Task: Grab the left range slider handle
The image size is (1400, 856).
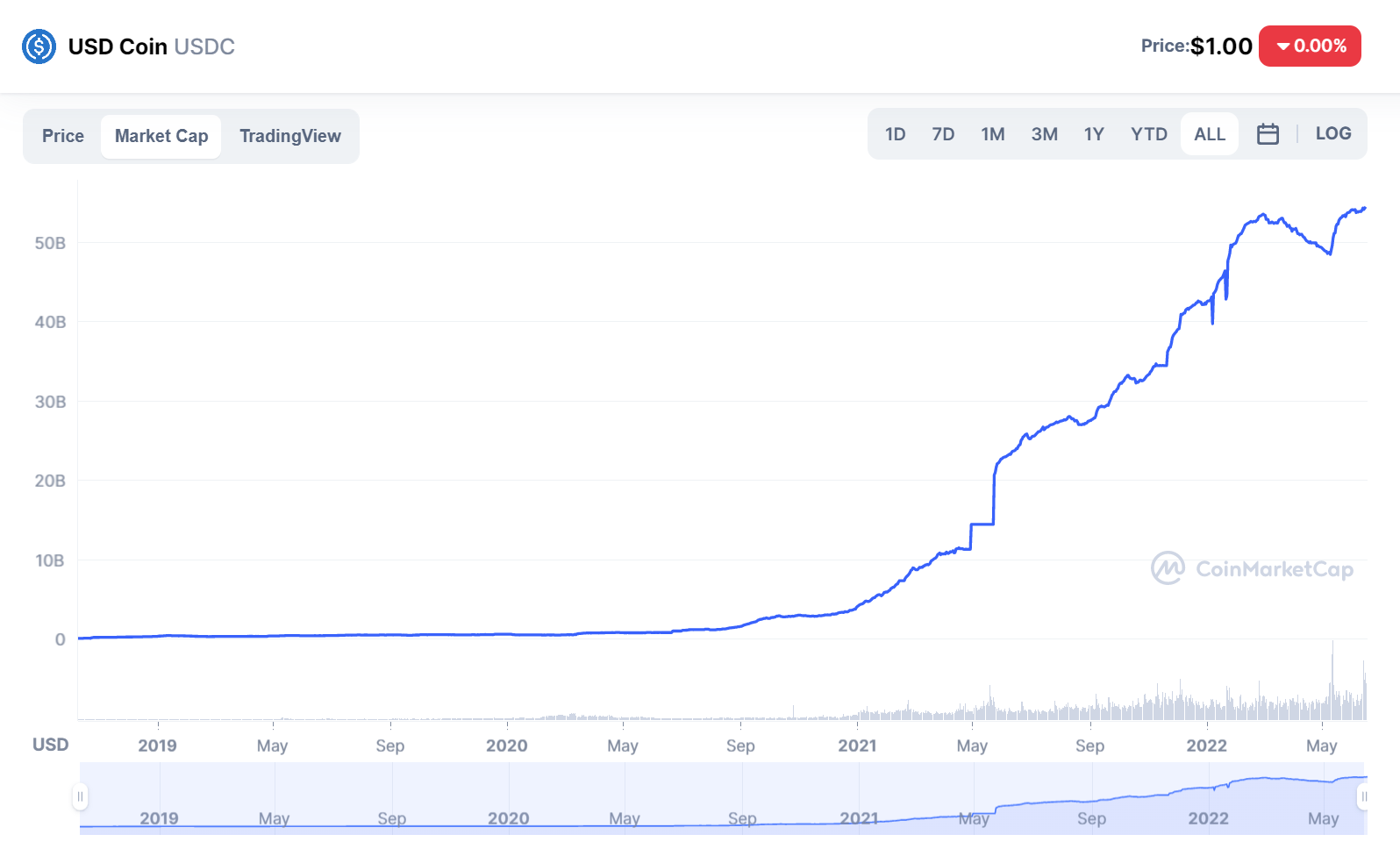Action: 80,796
